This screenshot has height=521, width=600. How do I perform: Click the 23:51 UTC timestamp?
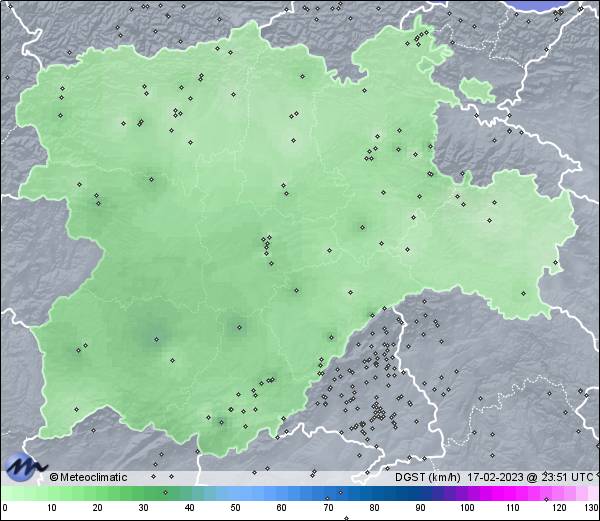[x=567, y=477]
